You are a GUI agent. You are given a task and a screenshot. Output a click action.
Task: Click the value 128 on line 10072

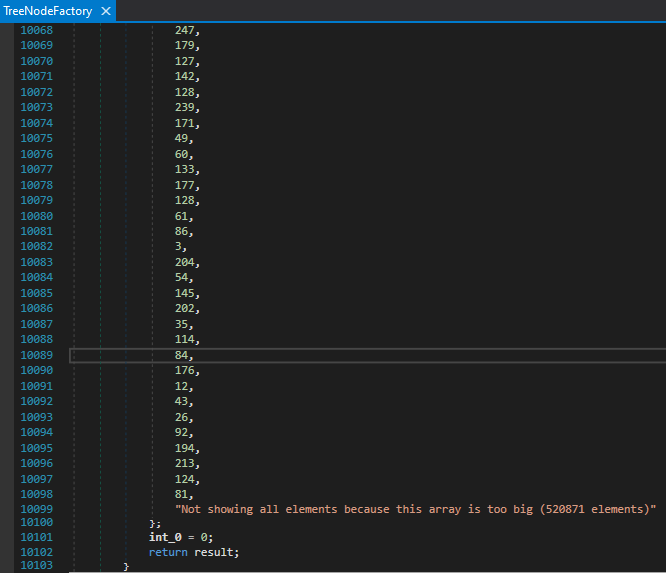tap(184, 92)
